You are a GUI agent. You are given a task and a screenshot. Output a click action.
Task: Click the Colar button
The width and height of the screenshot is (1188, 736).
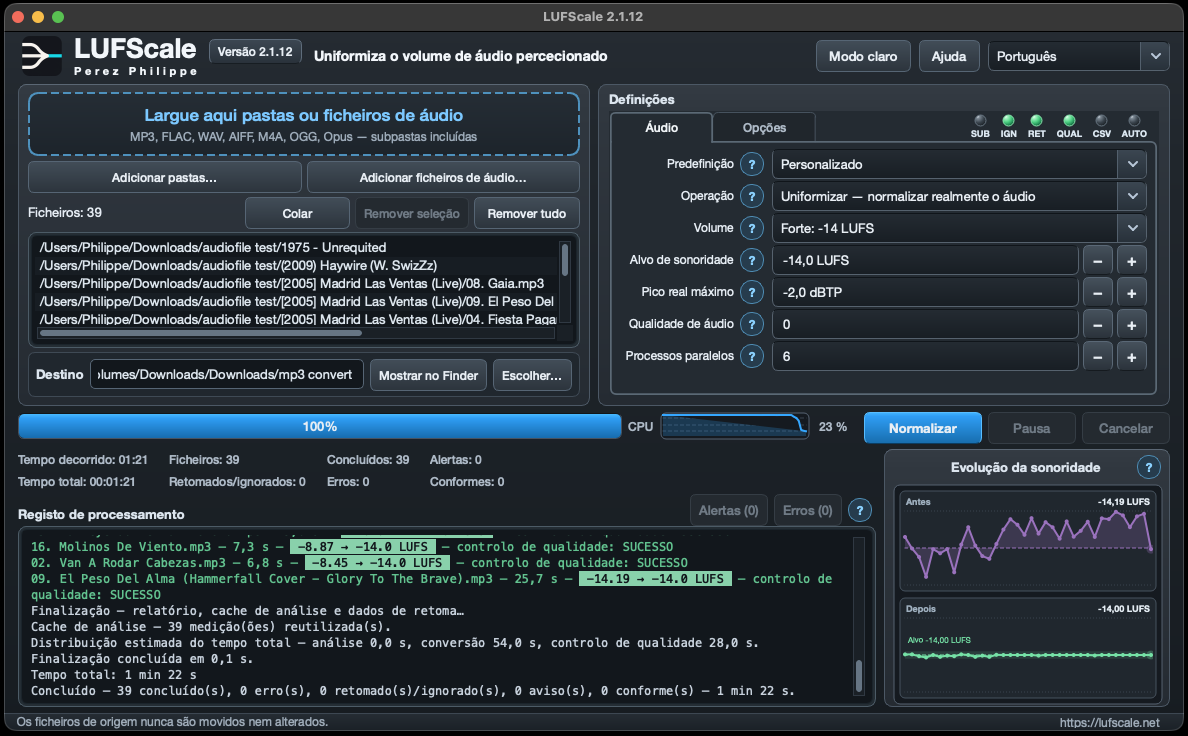[297, 214]
